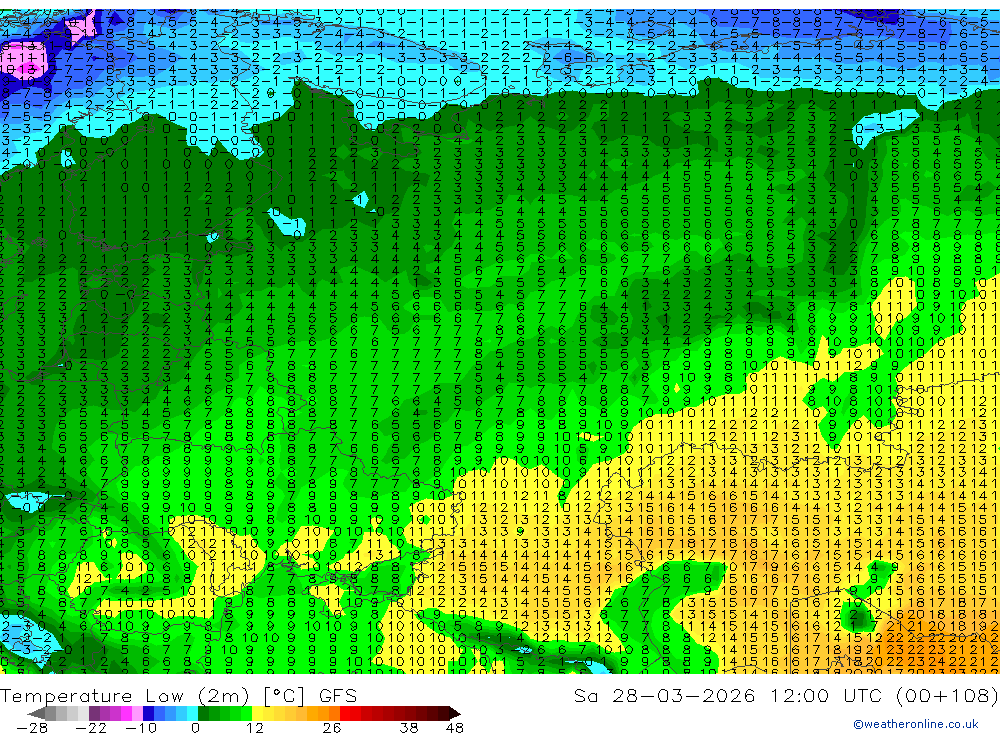
Task: Select the '12:00 UTC (00+108)' forecast time
Action: tap(884, 695)
